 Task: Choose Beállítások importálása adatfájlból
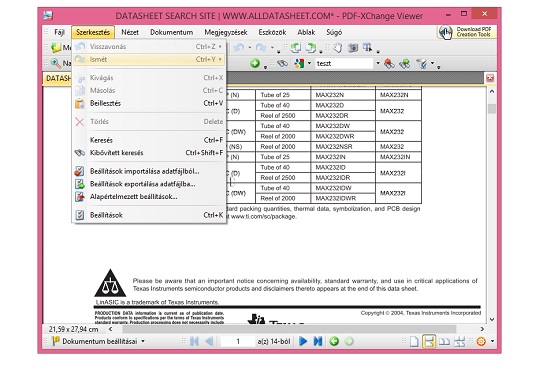(x=149, y=171)
